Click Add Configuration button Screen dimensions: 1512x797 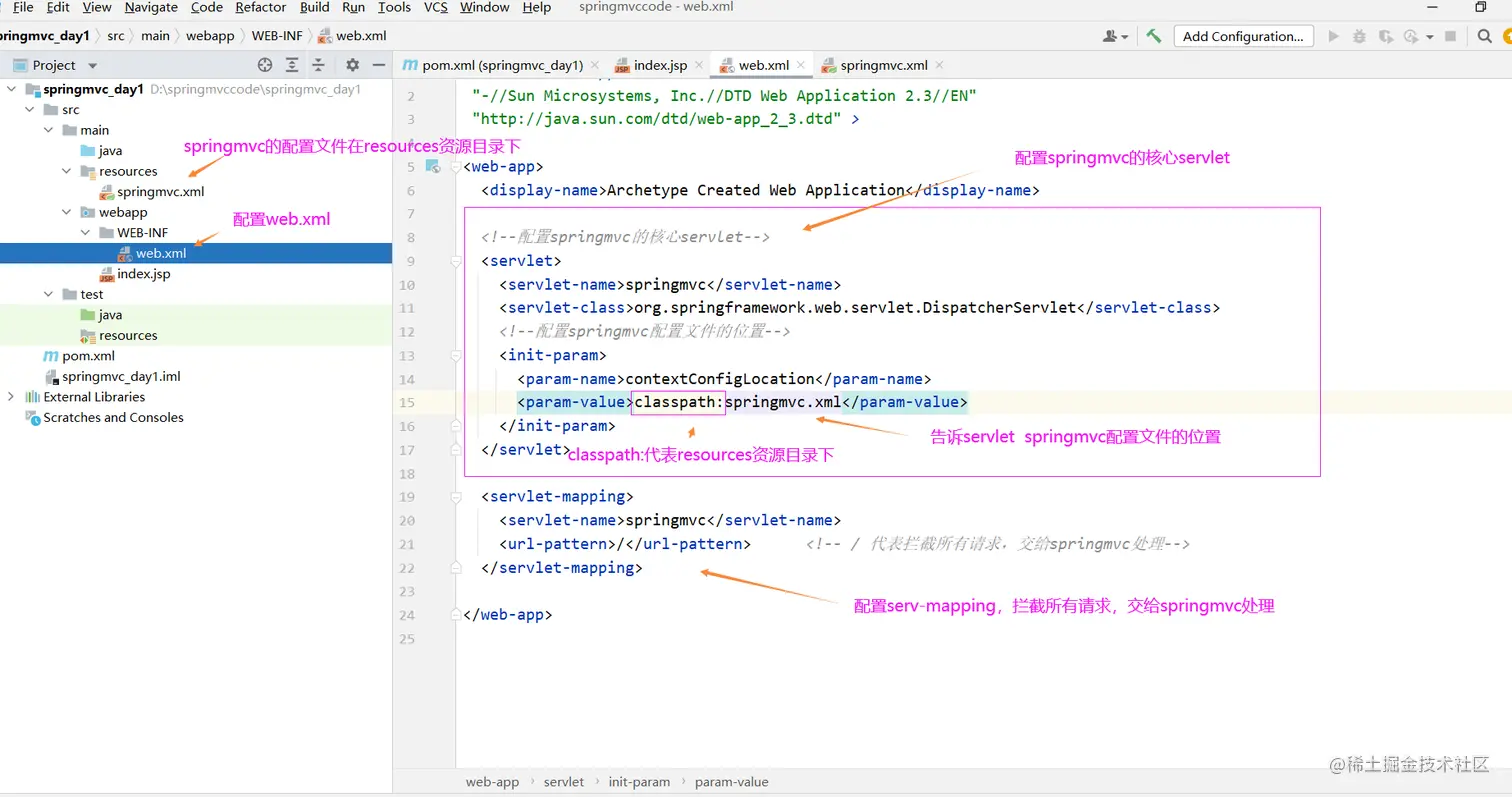(1242, 36)
